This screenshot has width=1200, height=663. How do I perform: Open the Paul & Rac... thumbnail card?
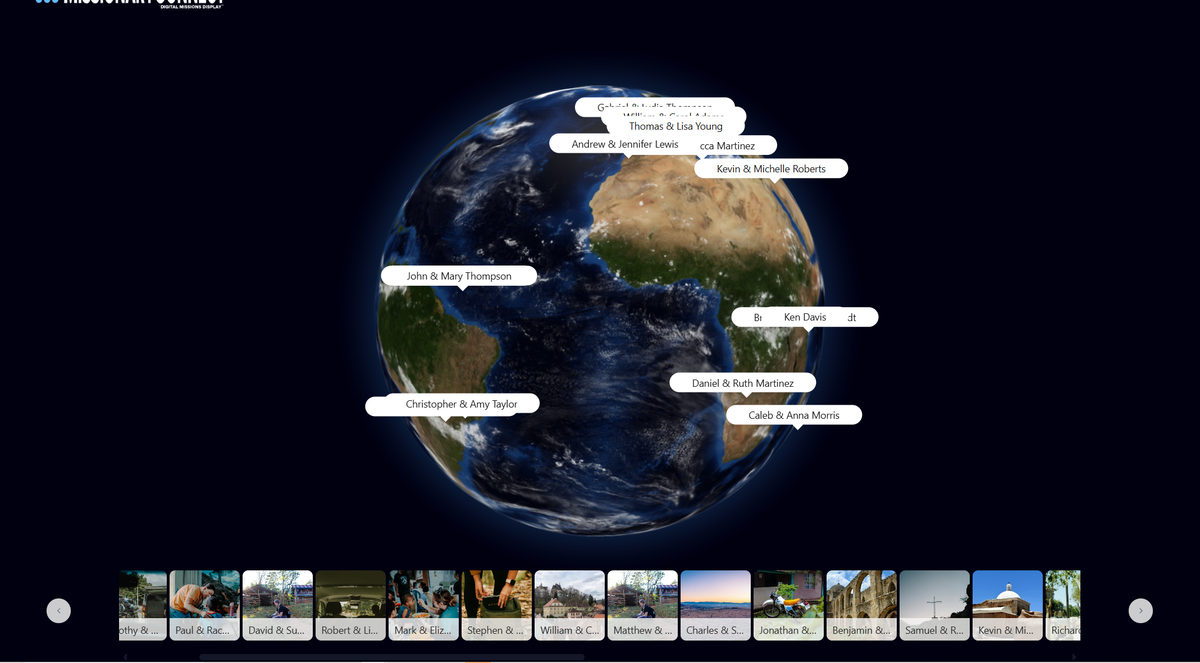205,605
